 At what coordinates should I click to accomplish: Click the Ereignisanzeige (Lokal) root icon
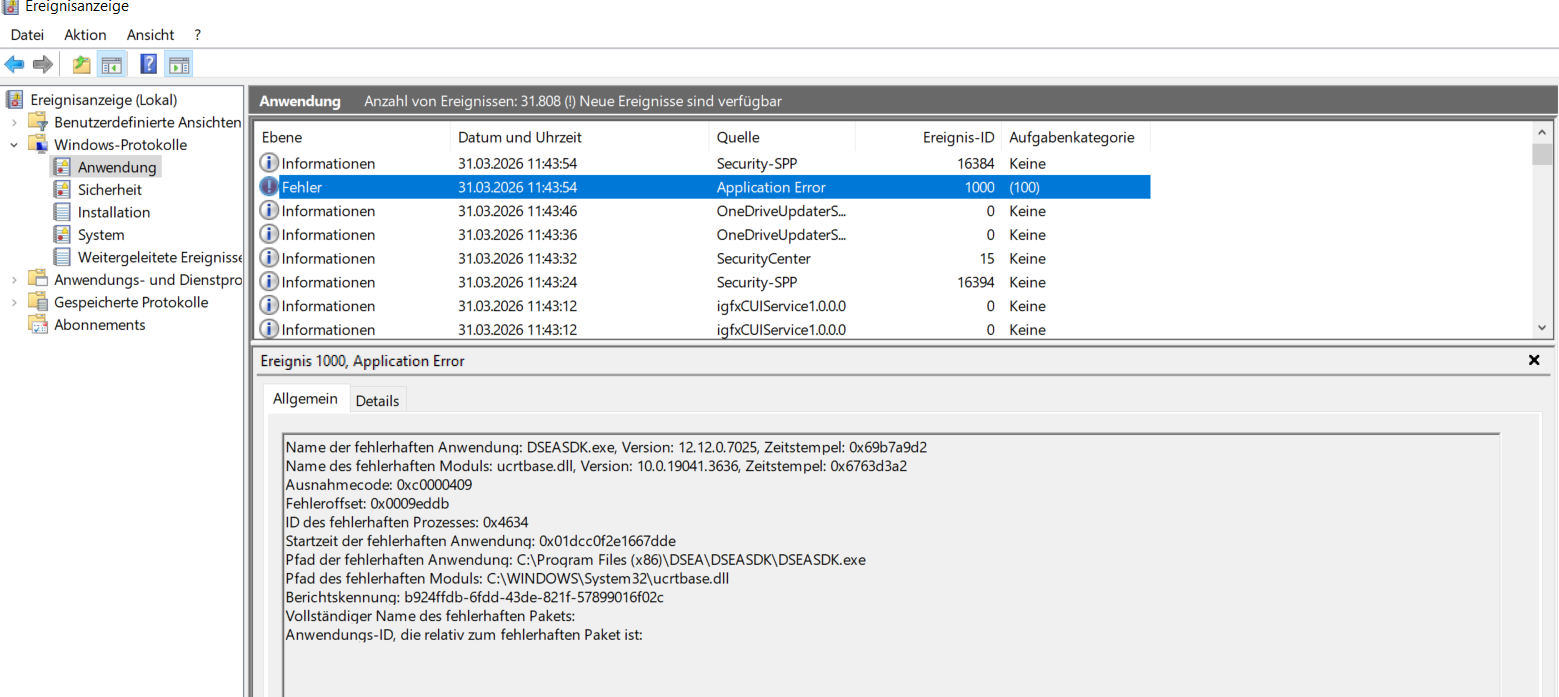pyautogui.click(x=15, y=100)
